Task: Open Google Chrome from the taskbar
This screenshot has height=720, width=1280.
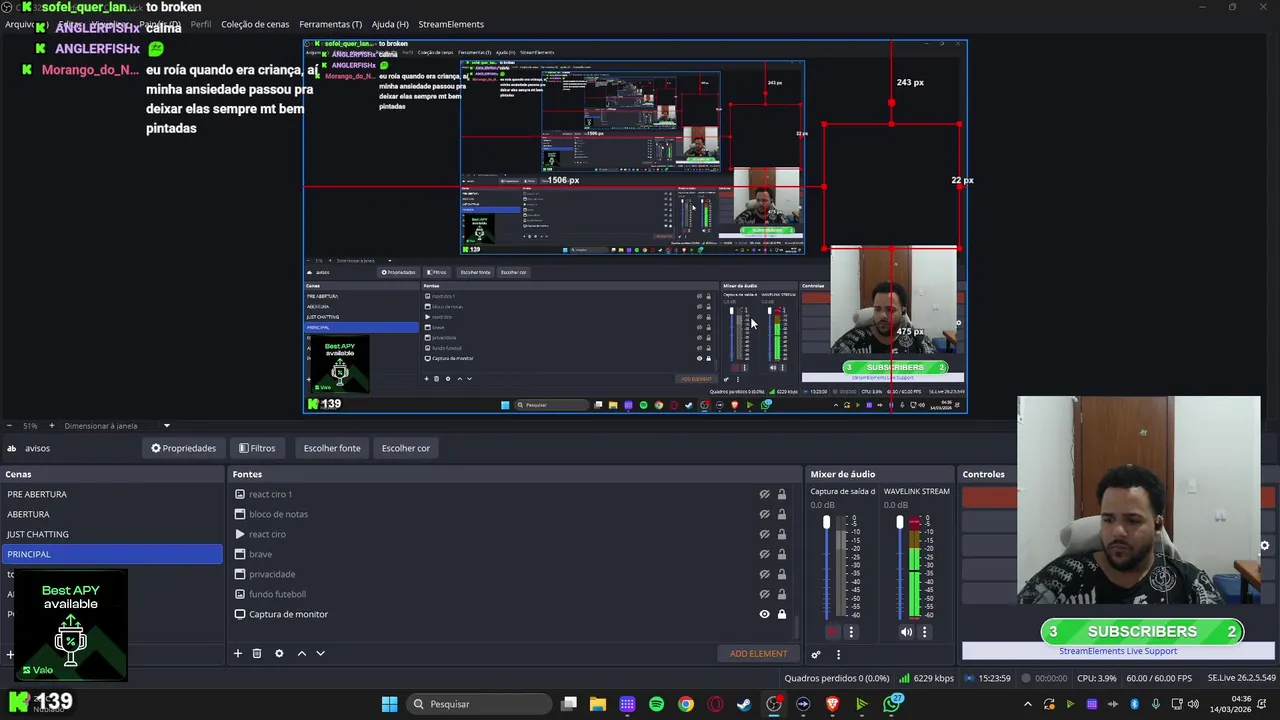Action: 686,704
